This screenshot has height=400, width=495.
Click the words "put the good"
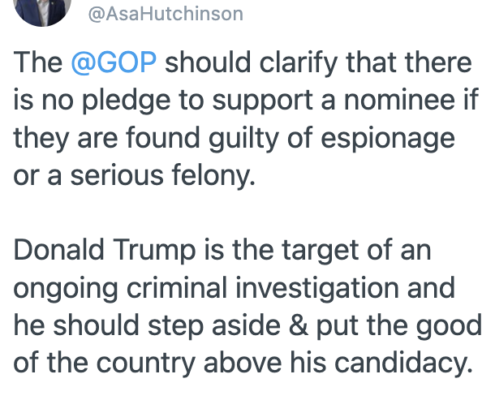tap(399, 327)
